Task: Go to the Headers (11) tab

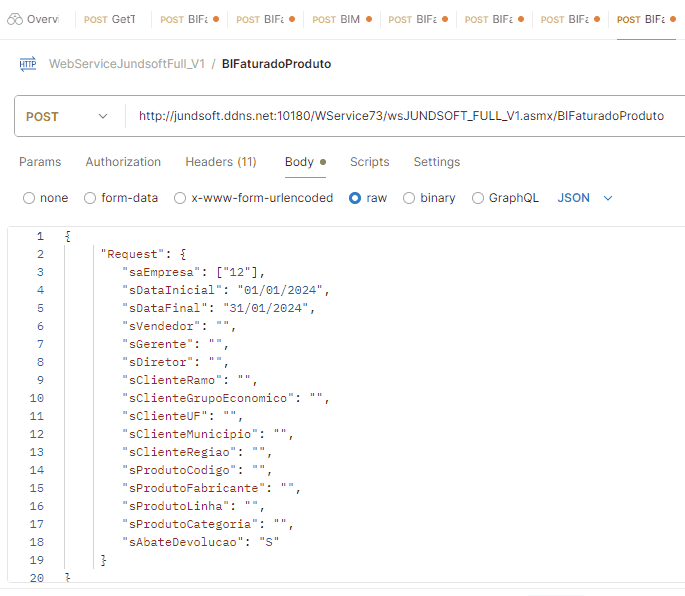Action: 220,162
